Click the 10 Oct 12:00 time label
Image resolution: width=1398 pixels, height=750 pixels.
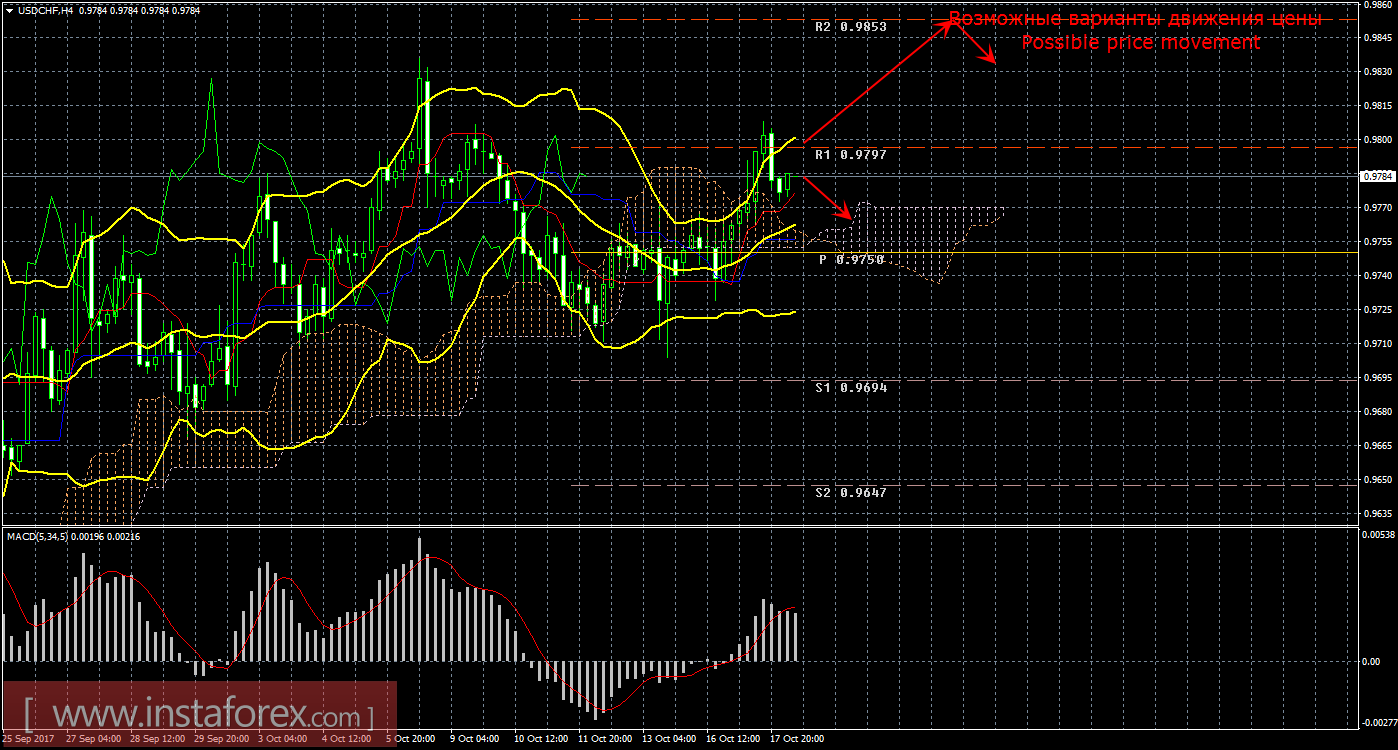coord(541,739)
